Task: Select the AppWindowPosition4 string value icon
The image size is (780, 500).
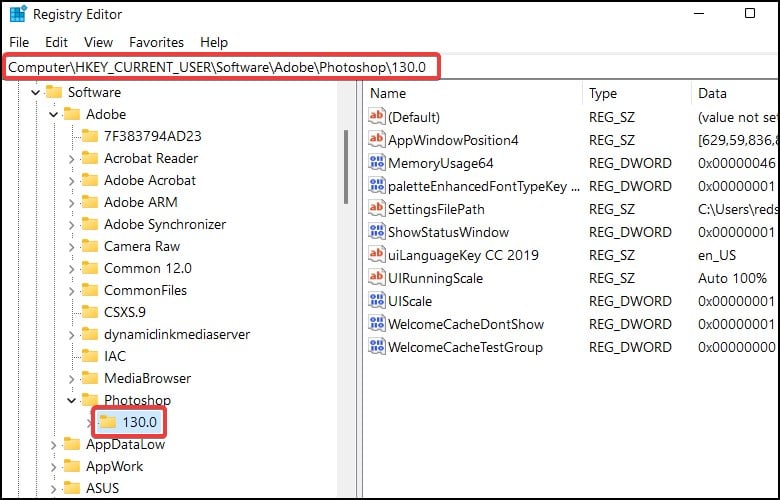Action: point(377,140)
